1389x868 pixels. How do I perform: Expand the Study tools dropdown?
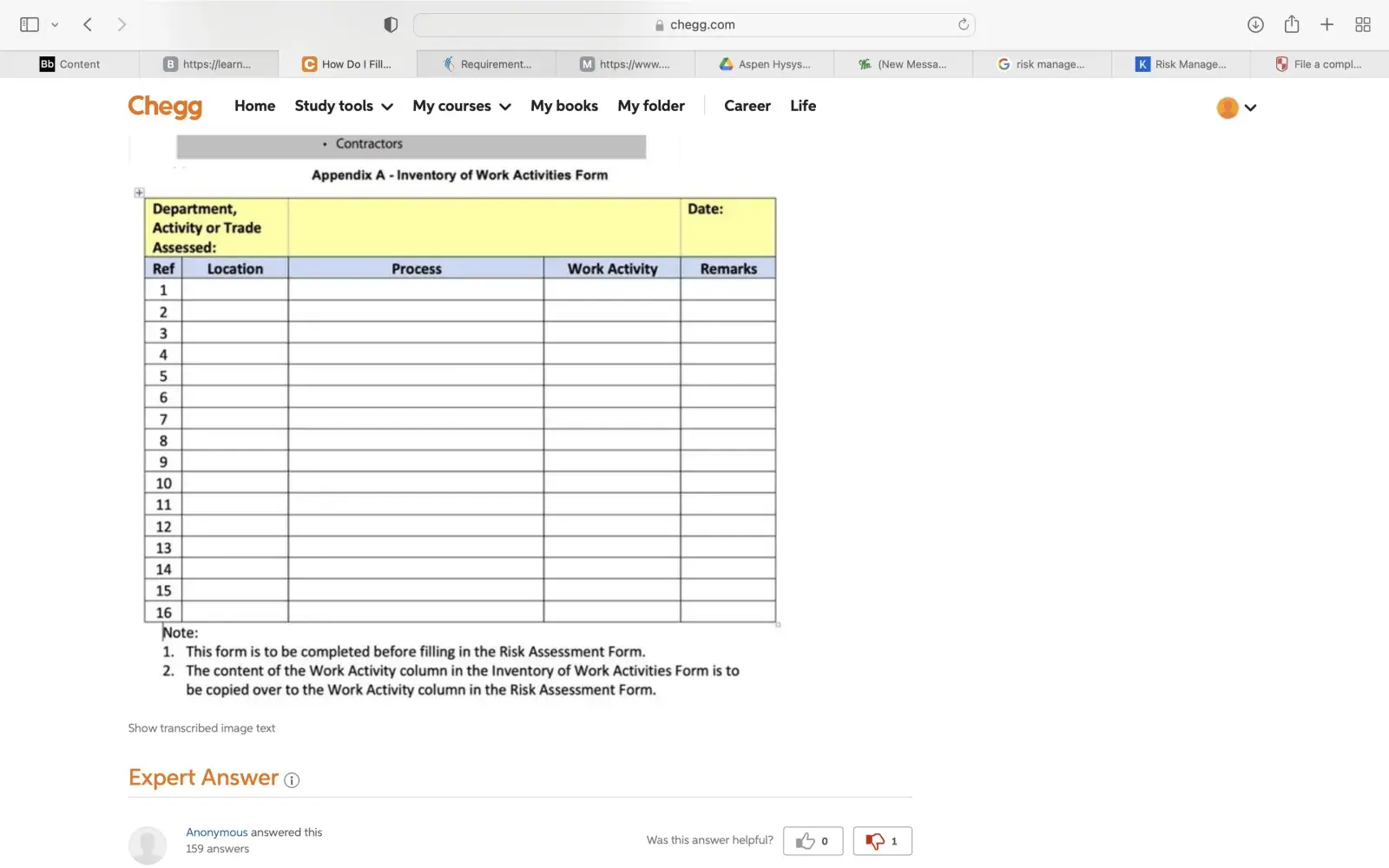tap(343, 106)
